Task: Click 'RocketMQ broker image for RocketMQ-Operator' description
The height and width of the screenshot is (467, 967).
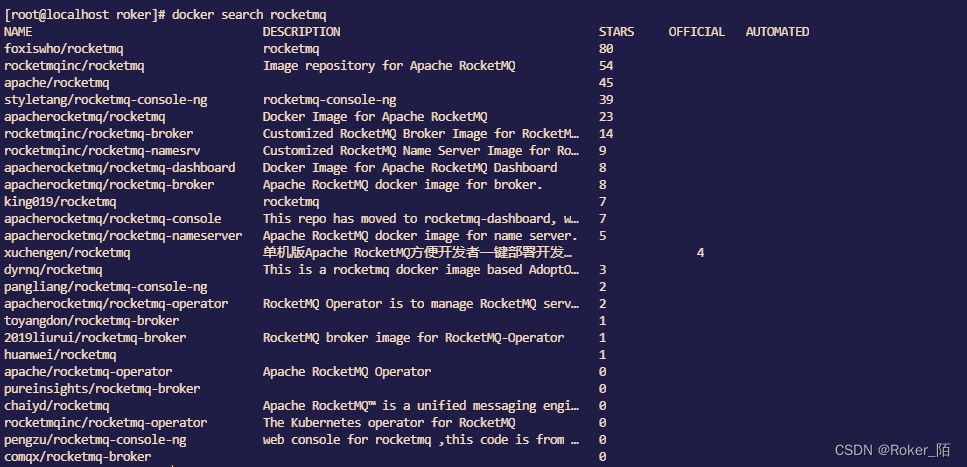Action: coord(414,337)
